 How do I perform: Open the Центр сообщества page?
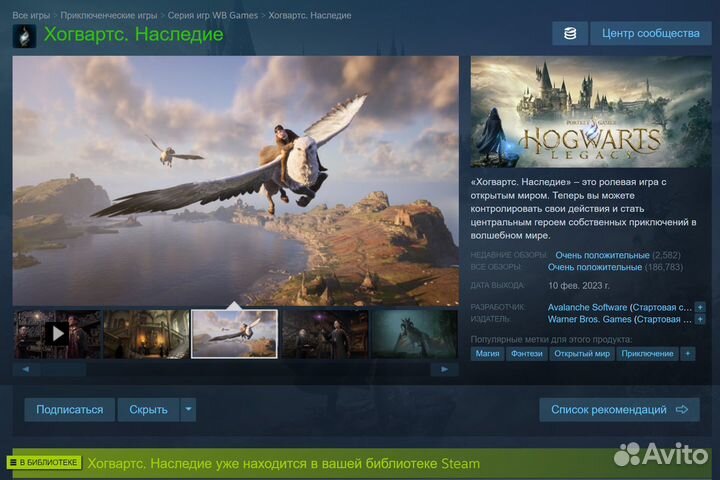[x=651, y=34]
